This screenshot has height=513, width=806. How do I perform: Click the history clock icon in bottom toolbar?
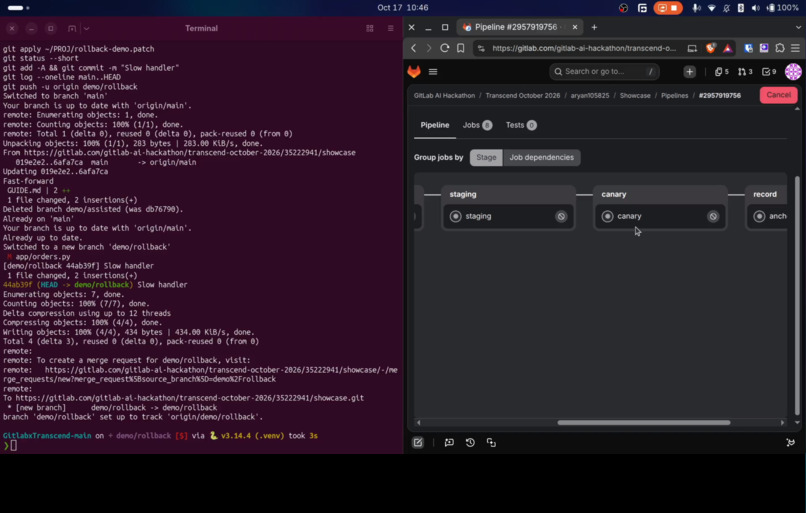tap(470, 442)
